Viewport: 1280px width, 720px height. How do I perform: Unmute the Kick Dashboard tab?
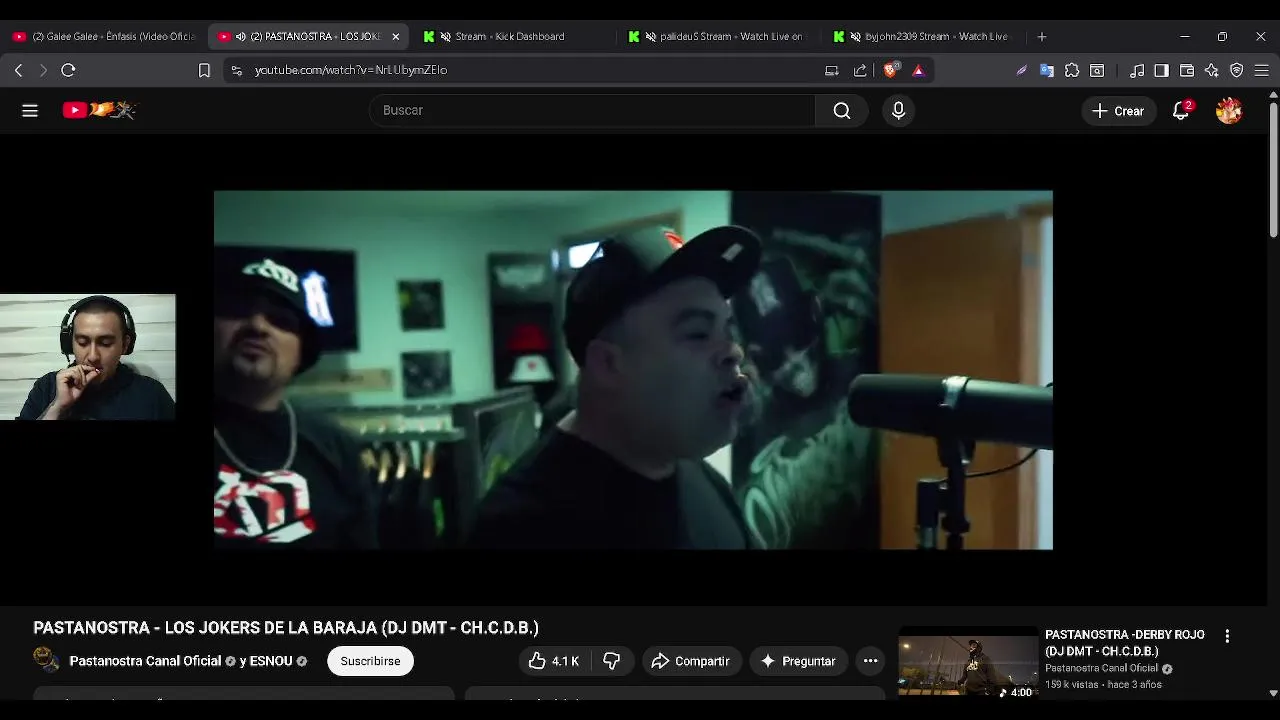point(445,36)
